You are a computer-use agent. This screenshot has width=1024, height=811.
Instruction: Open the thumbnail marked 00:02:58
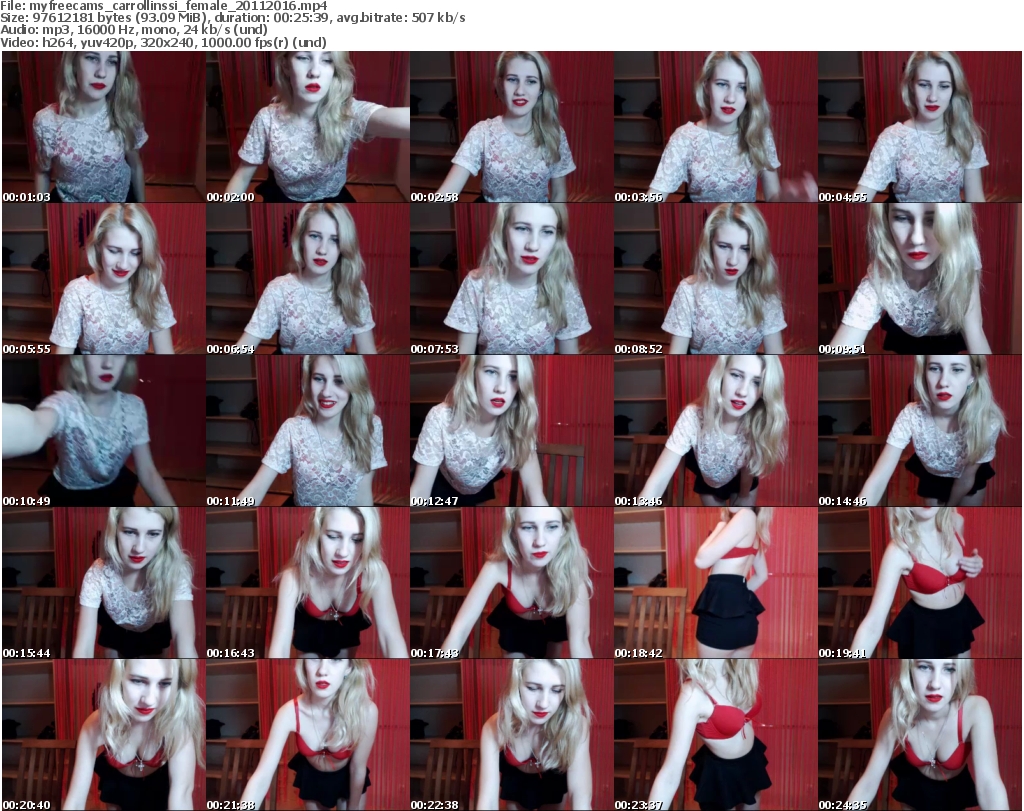(x=511, y=127)
